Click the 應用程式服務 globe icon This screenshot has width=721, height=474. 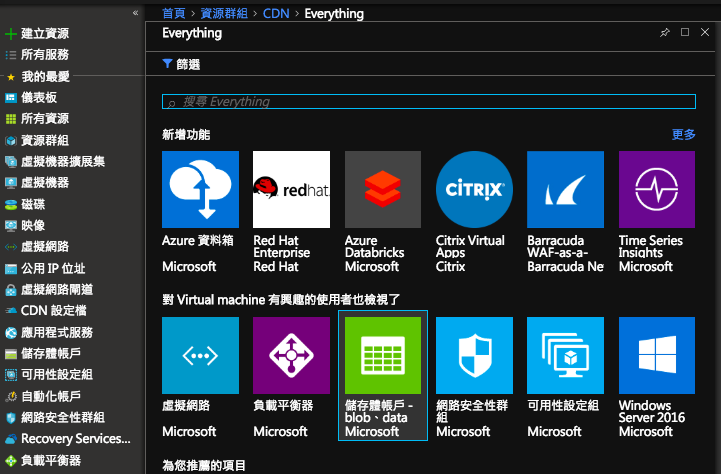[11, 332]
